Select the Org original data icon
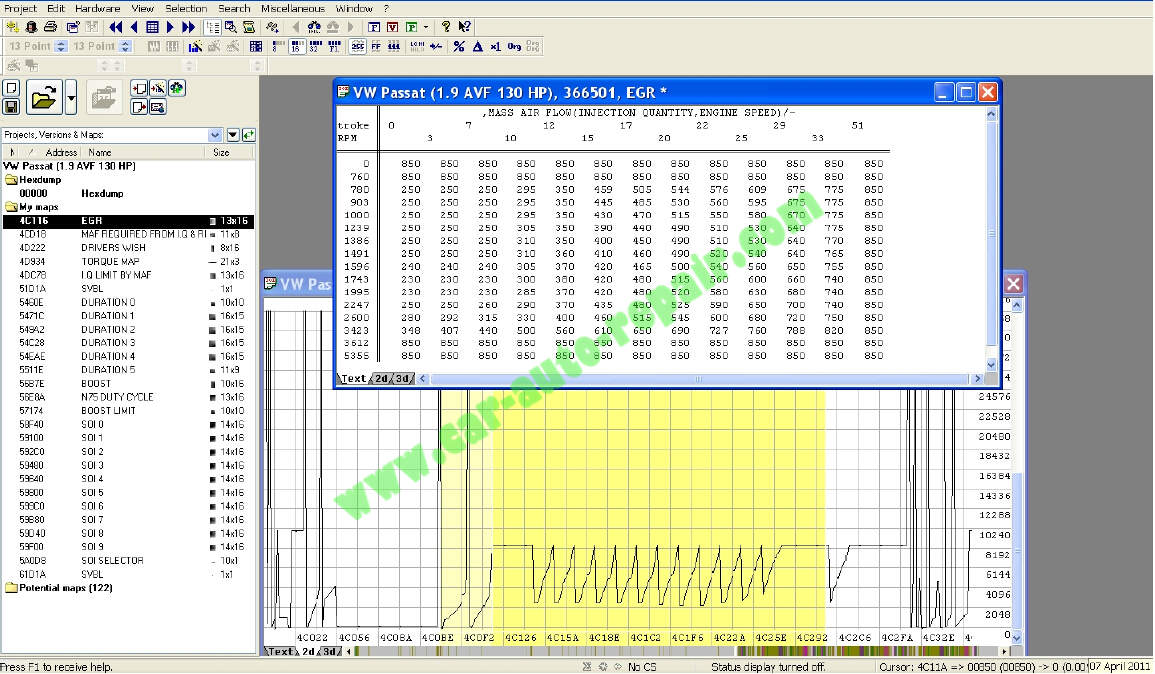The height and width of the screenshot is (674, 1155). coord(515,46)
